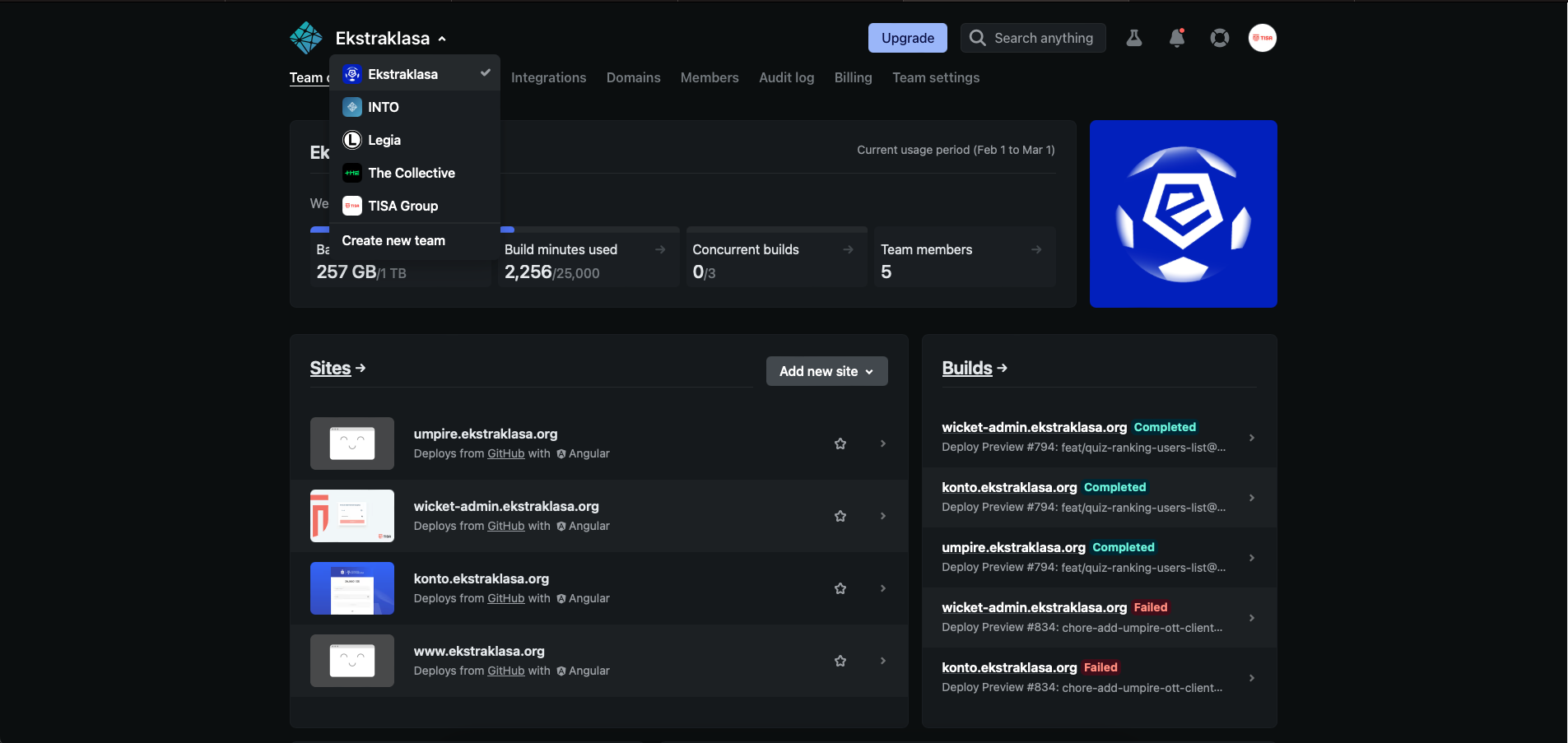The width and height of the screenshot is (1568, 743).
Task: Open wicket-admin.ekstraklasa.org site row chevron
Action: pyautogui.click(x=883, y=516)
